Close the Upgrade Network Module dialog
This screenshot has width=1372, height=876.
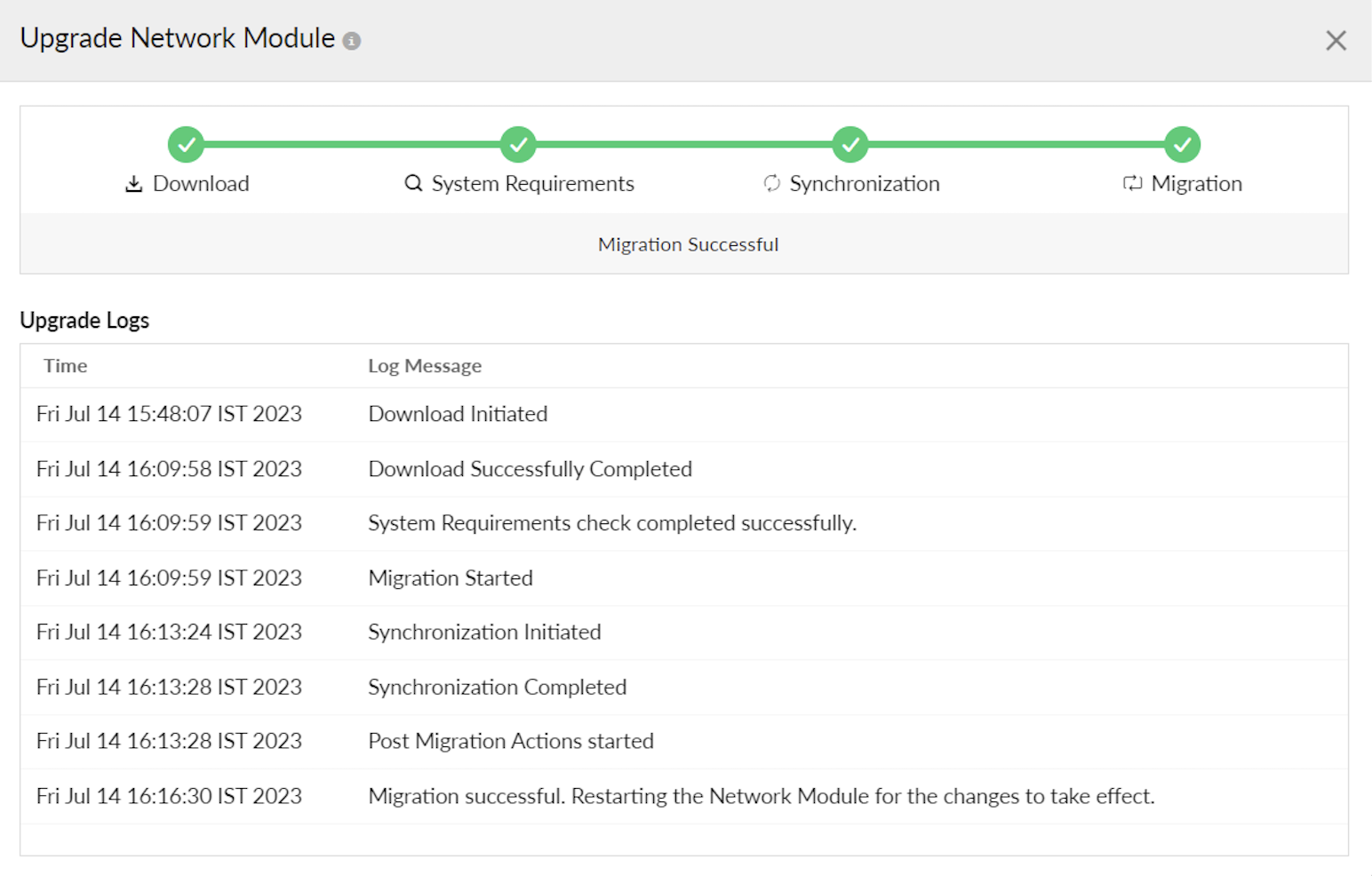1335,41
